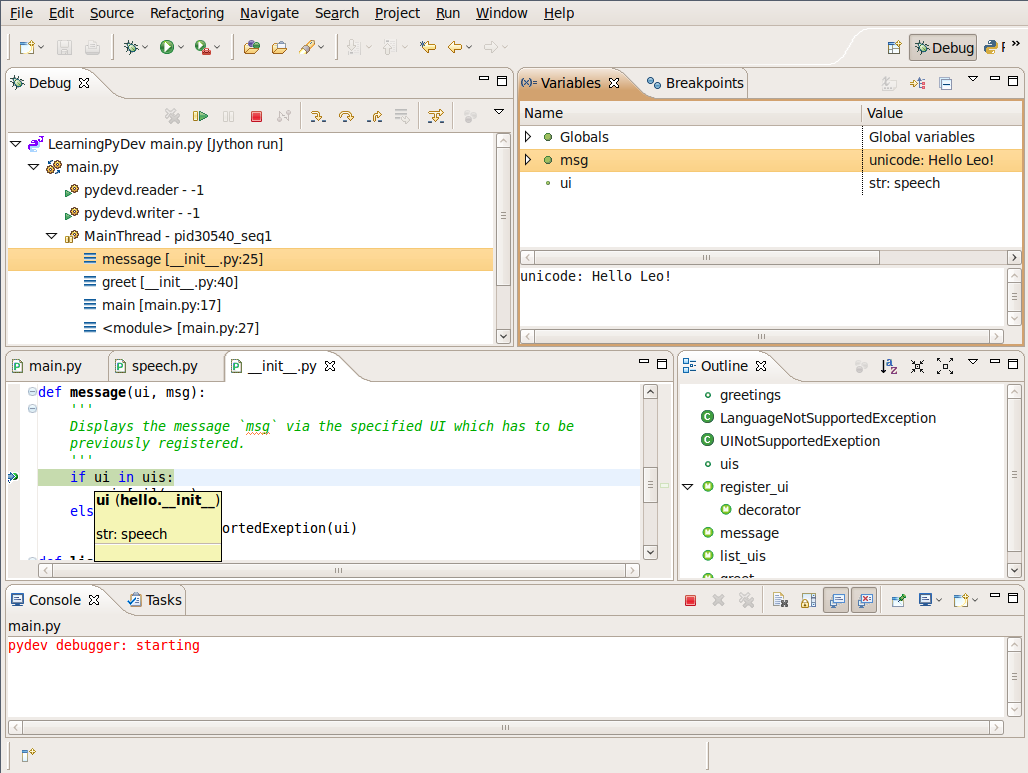The image size is (1028, 773).
Task: Switch to the Debug perspective button
Action: click(942, 47)
